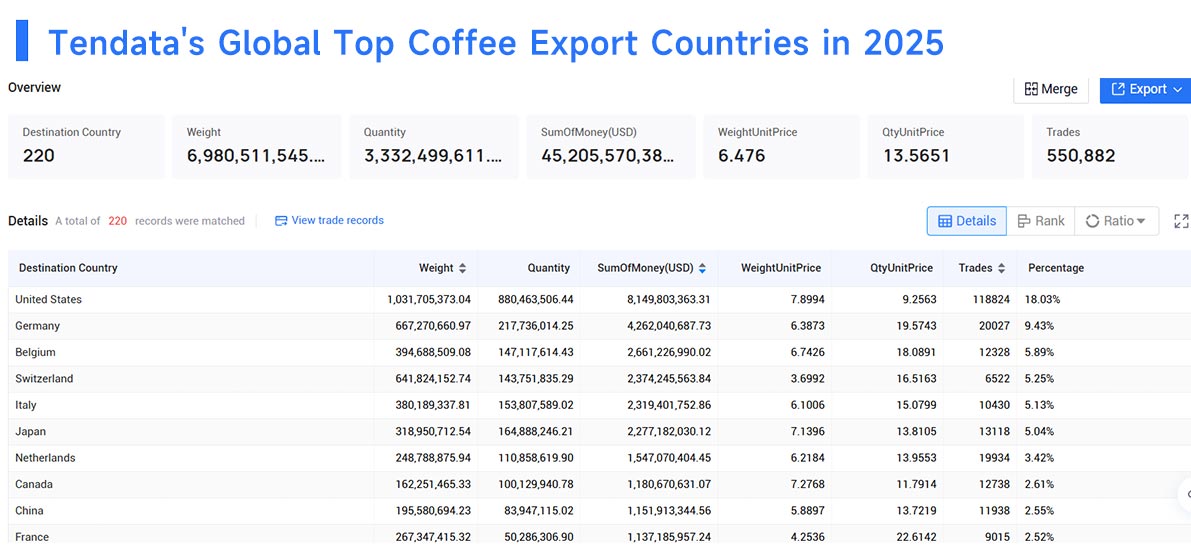Click the Destination Country column header
Screen dimensions: 1191x554
68,268
